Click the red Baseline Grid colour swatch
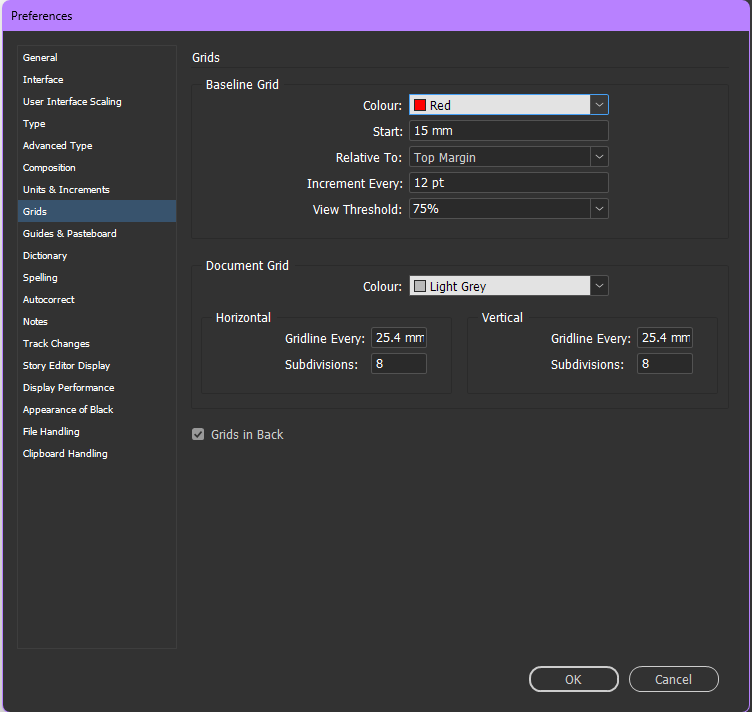Image resolution: width=752 pixels, height=712 pixels. tap(421, 105)
